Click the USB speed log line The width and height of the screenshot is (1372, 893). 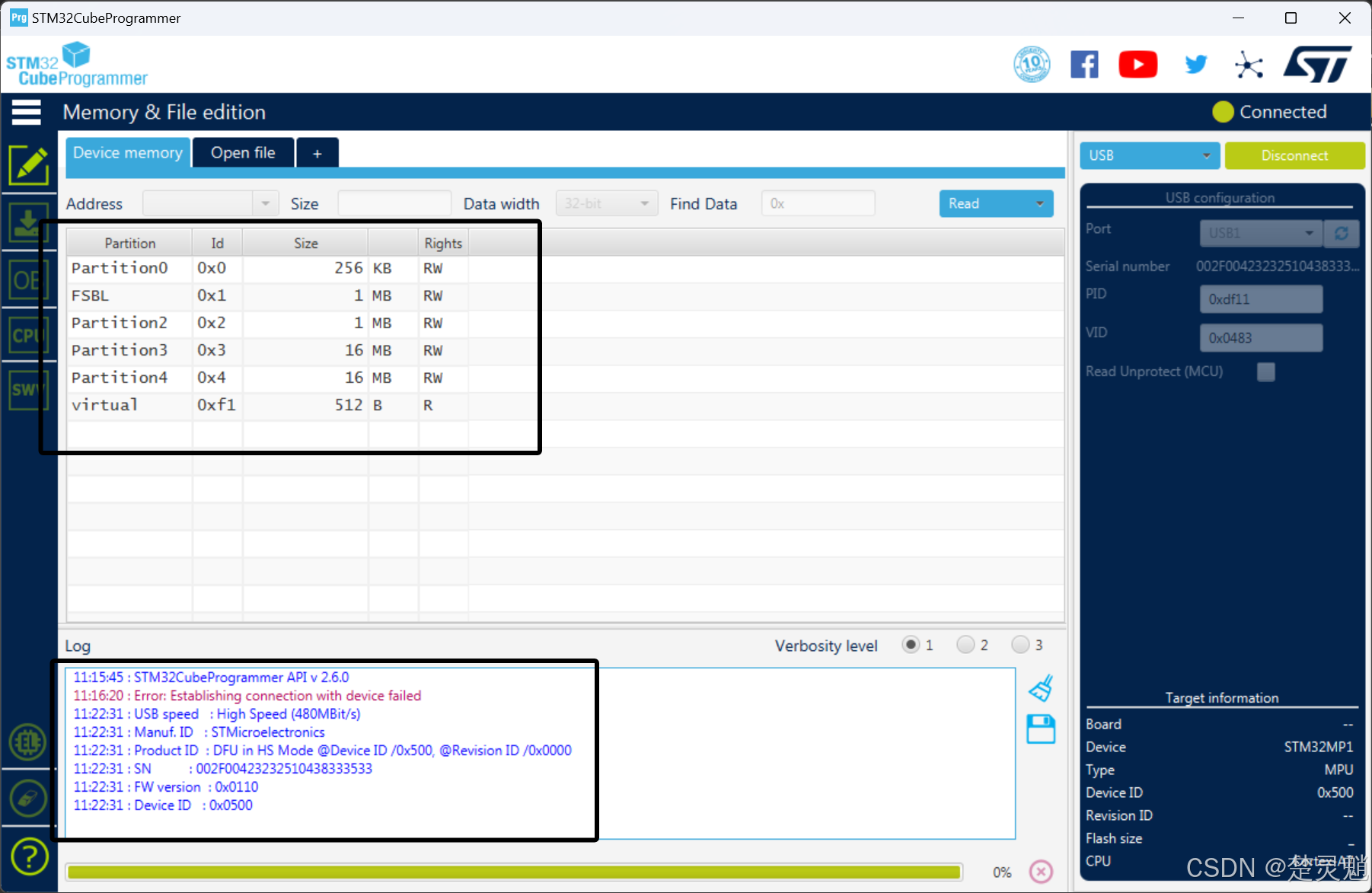pos(217,714)
